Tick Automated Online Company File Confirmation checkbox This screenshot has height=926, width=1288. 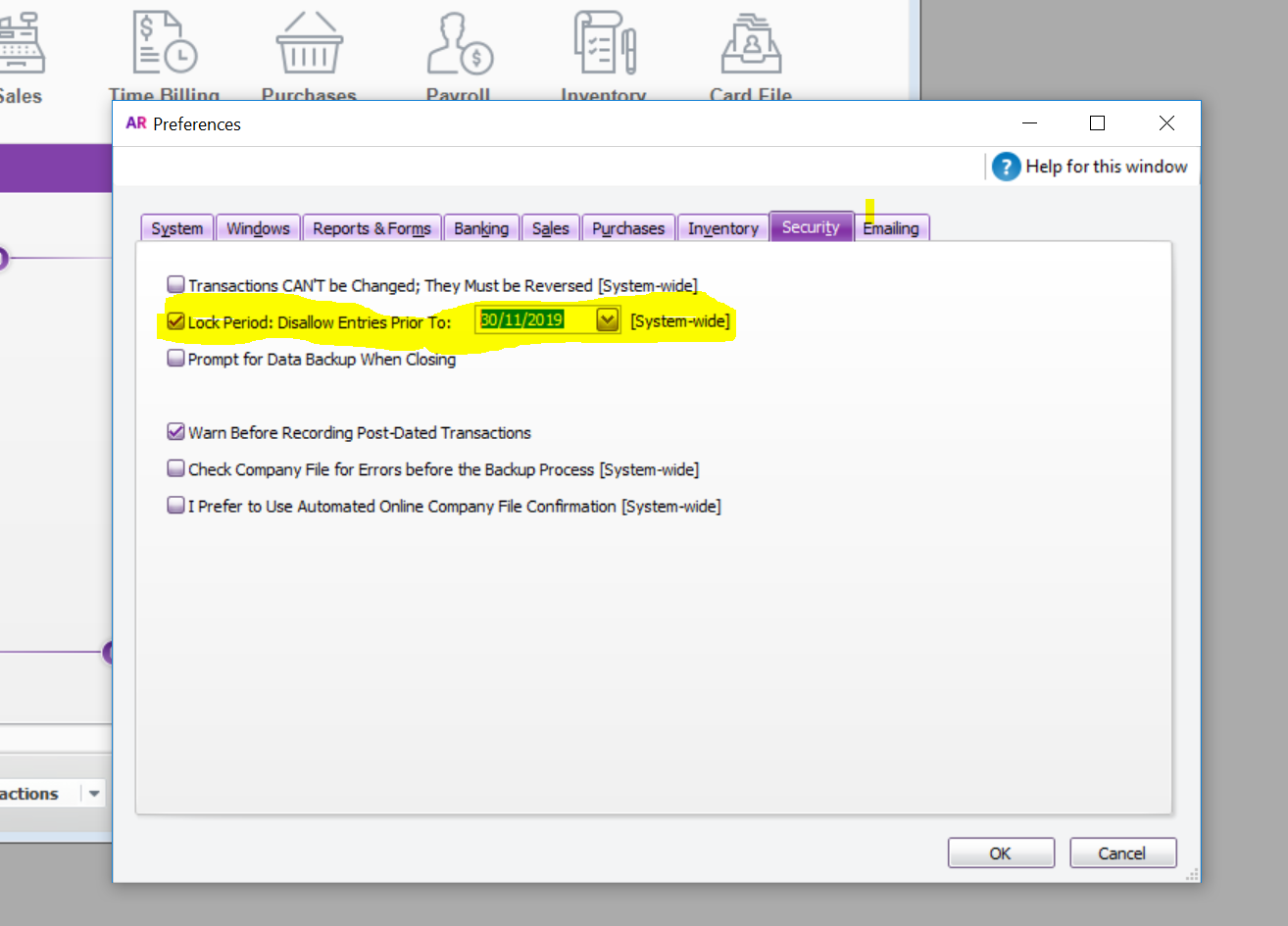[175, 506]
